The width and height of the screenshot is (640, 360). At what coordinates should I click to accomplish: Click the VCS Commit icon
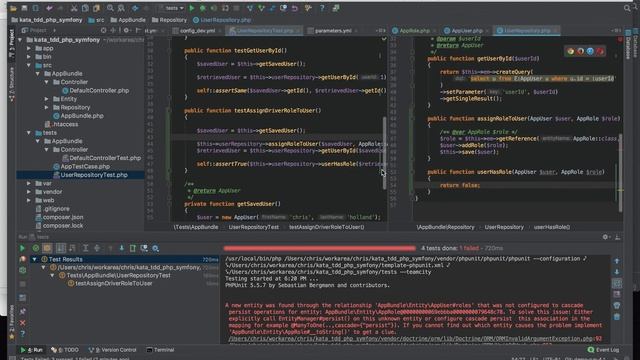coord(261,8)
